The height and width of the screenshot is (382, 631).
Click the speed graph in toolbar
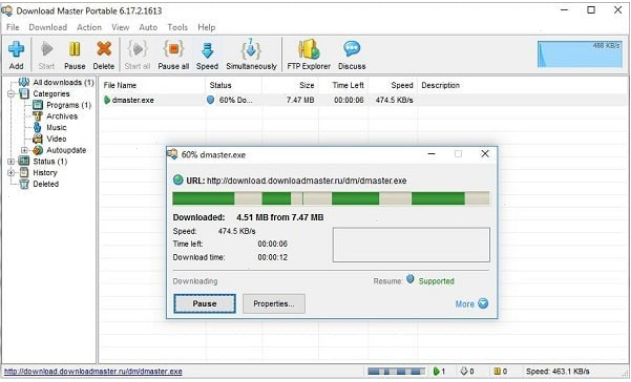pos(580,54)
